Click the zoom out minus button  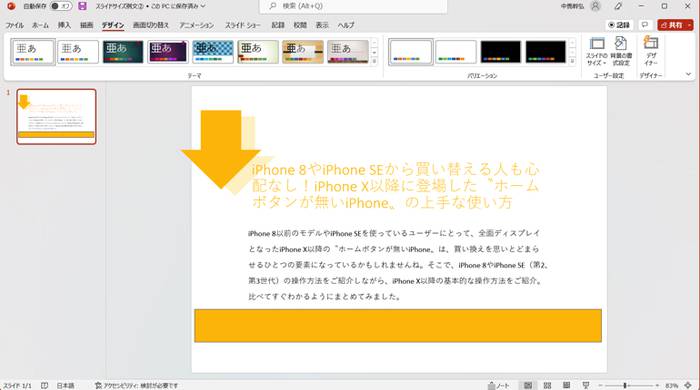tap(600, 386)
